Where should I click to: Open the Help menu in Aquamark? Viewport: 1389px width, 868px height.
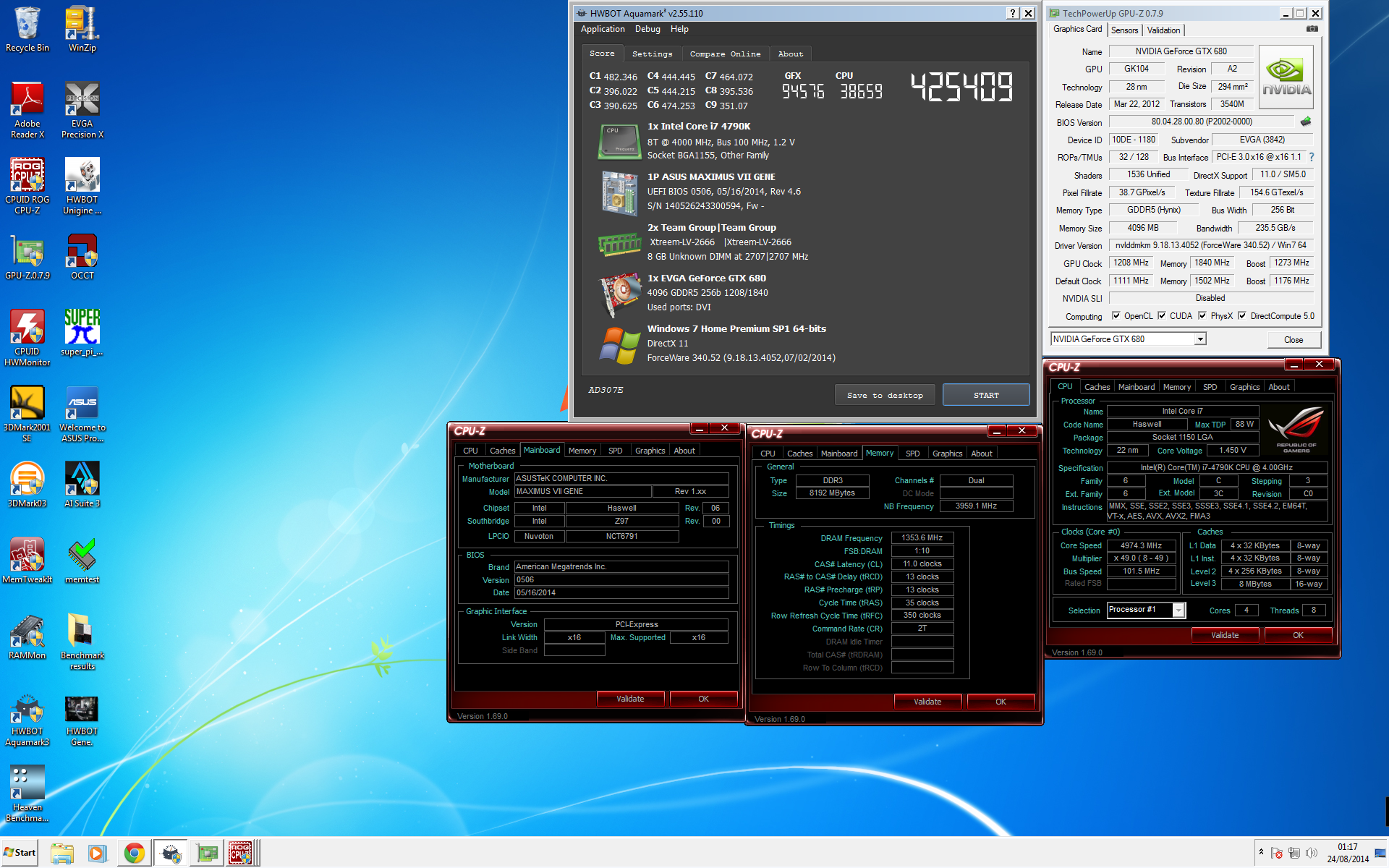pyautogui.click(x=679, y=29)
